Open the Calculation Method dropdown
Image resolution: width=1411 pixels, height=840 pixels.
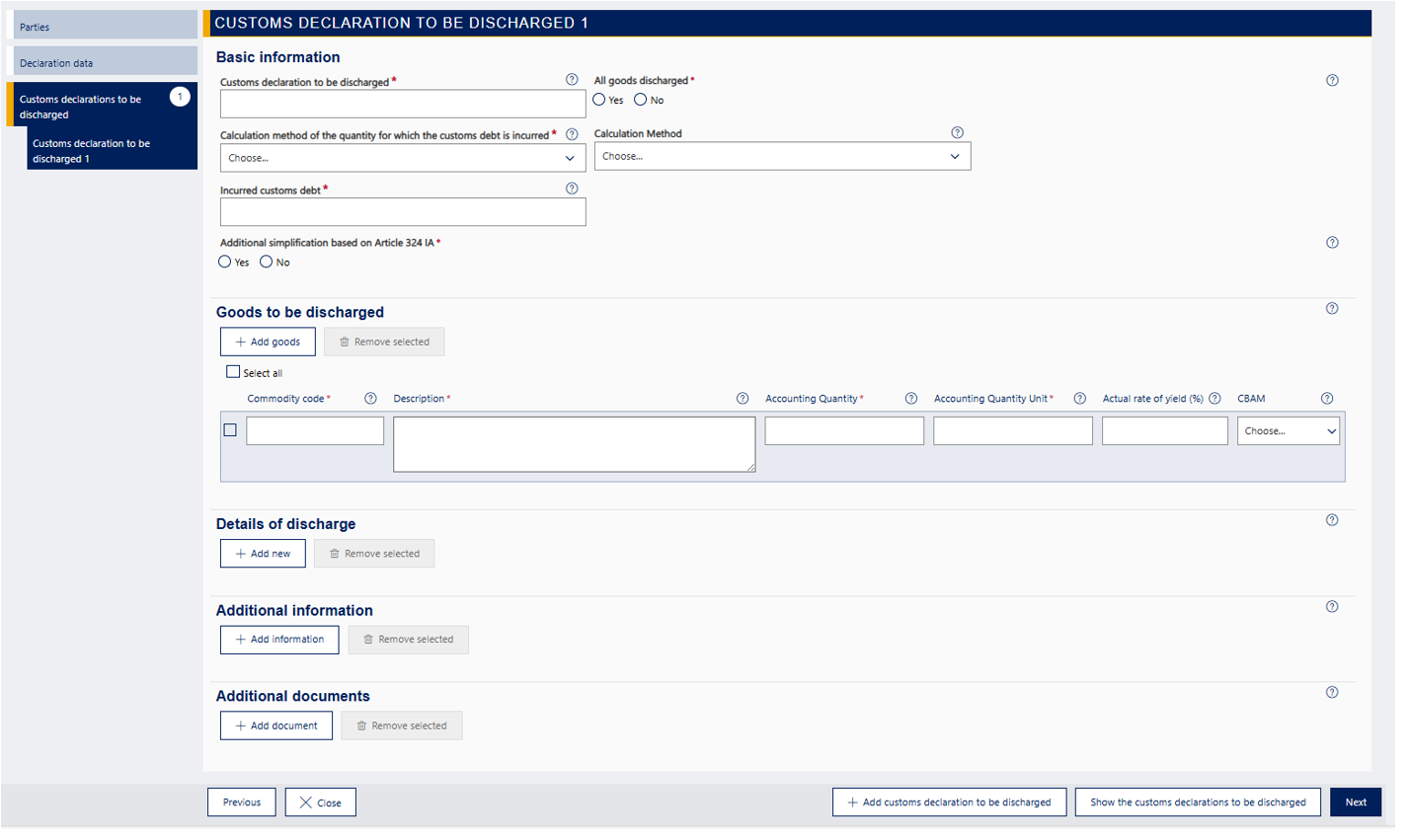(x=782, y=157)
